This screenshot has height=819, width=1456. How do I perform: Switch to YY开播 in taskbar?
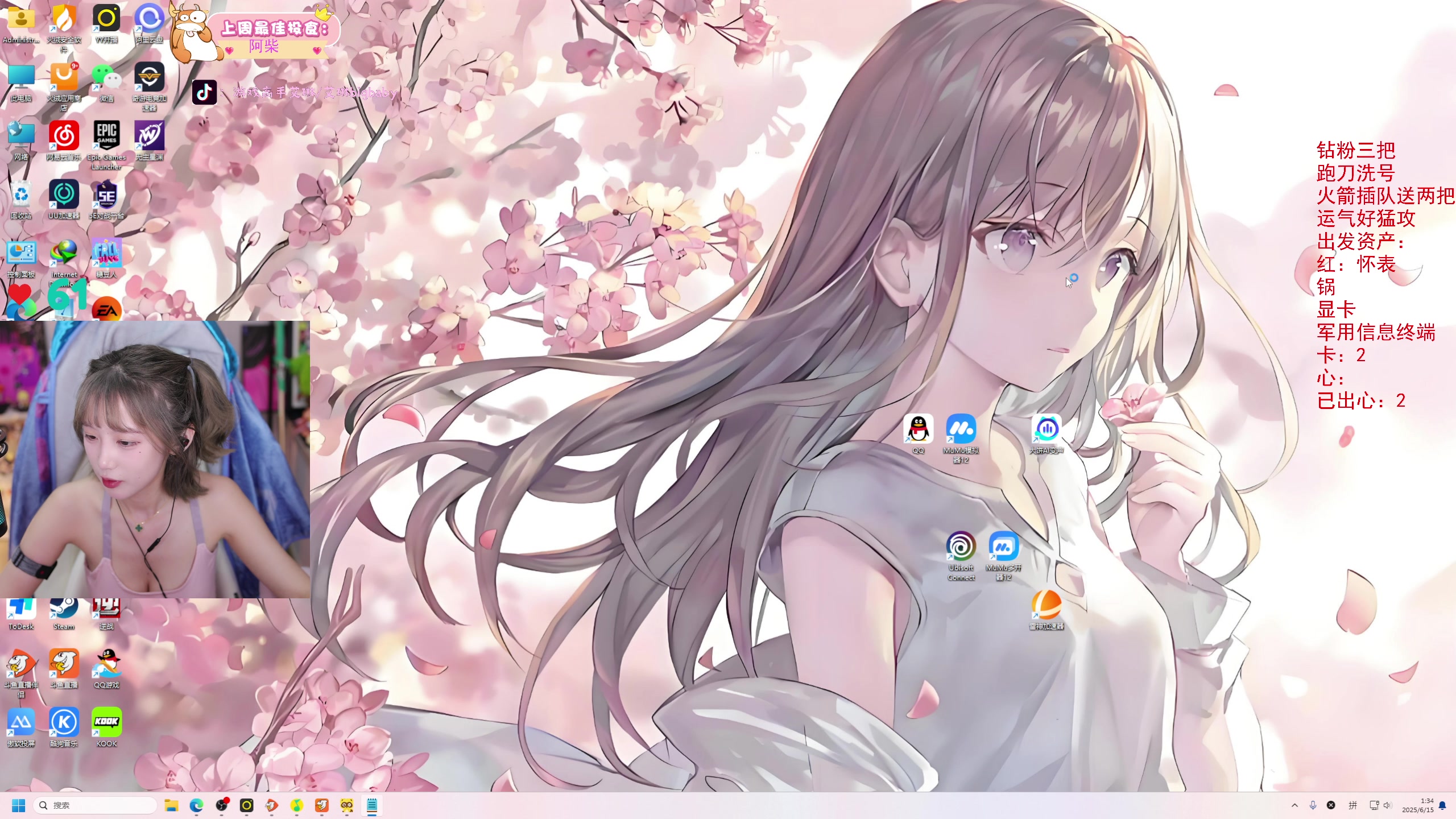246,805
